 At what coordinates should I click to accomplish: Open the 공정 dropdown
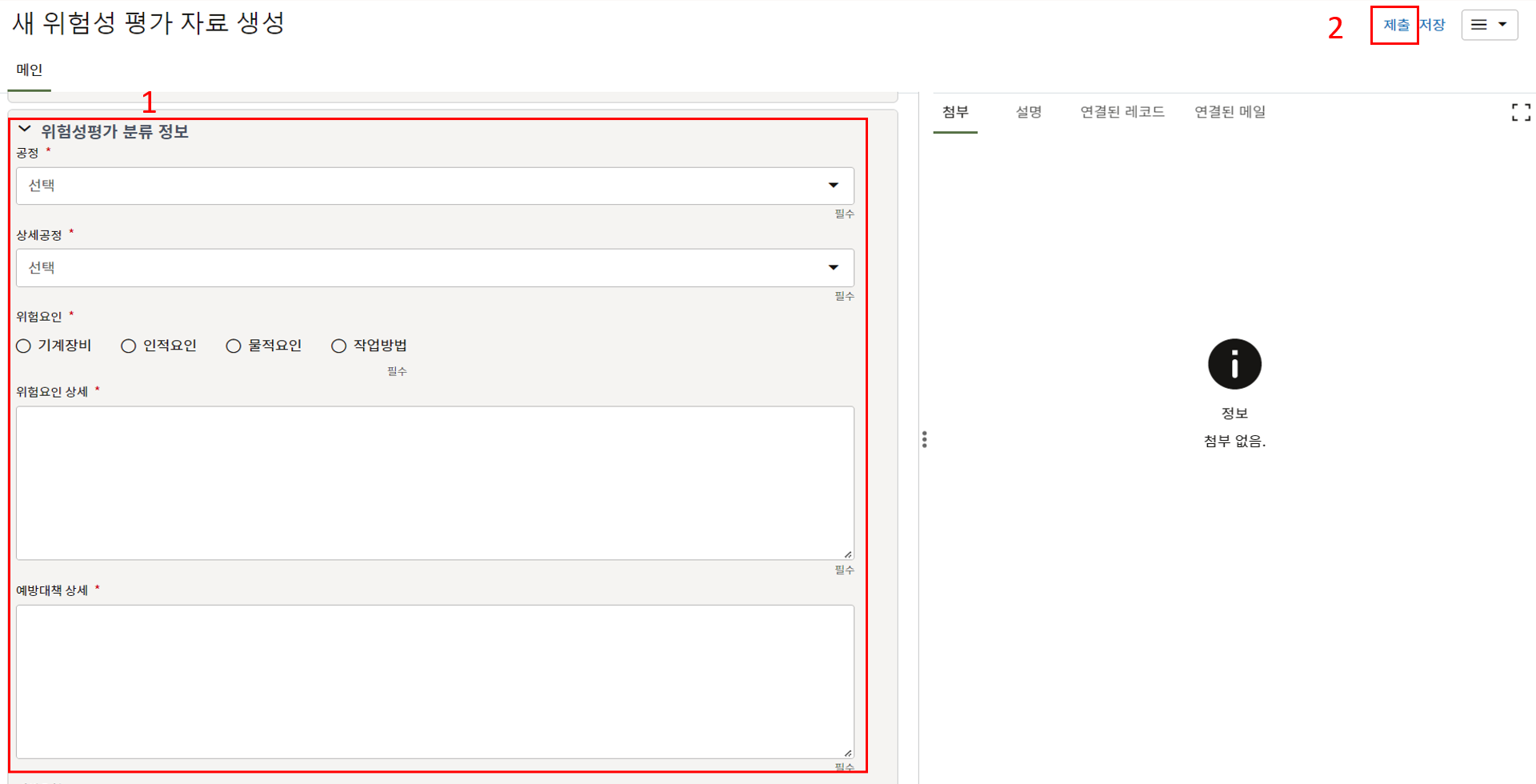(434, 186)
